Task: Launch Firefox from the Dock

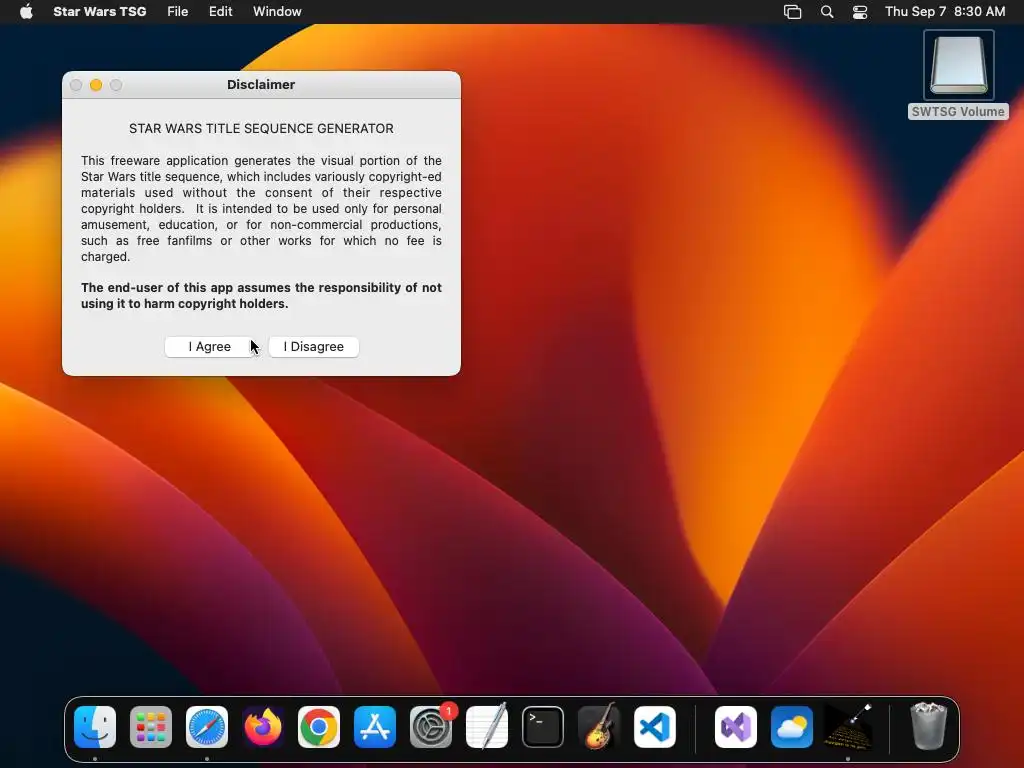Action: (x=263, y=727)
